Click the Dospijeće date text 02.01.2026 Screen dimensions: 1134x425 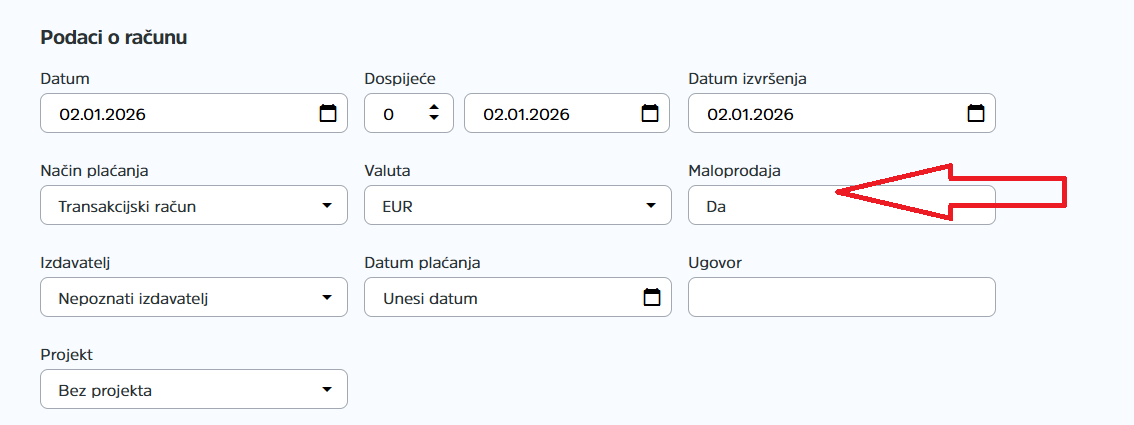click(x=527, y=114)
